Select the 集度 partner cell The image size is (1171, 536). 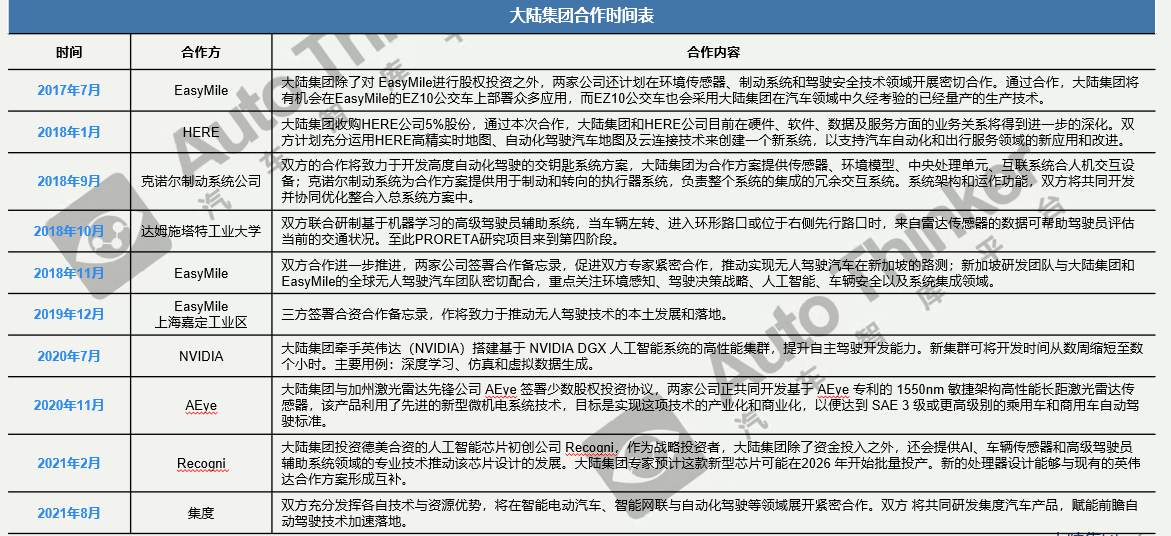pyautogui.click(x=201, y=513)
